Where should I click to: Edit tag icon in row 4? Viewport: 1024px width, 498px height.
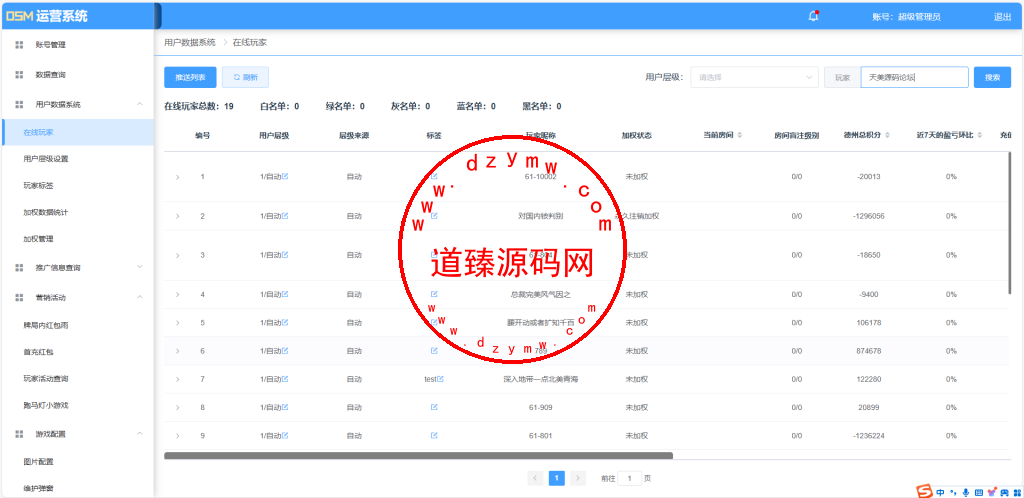(x=434, y=294)
